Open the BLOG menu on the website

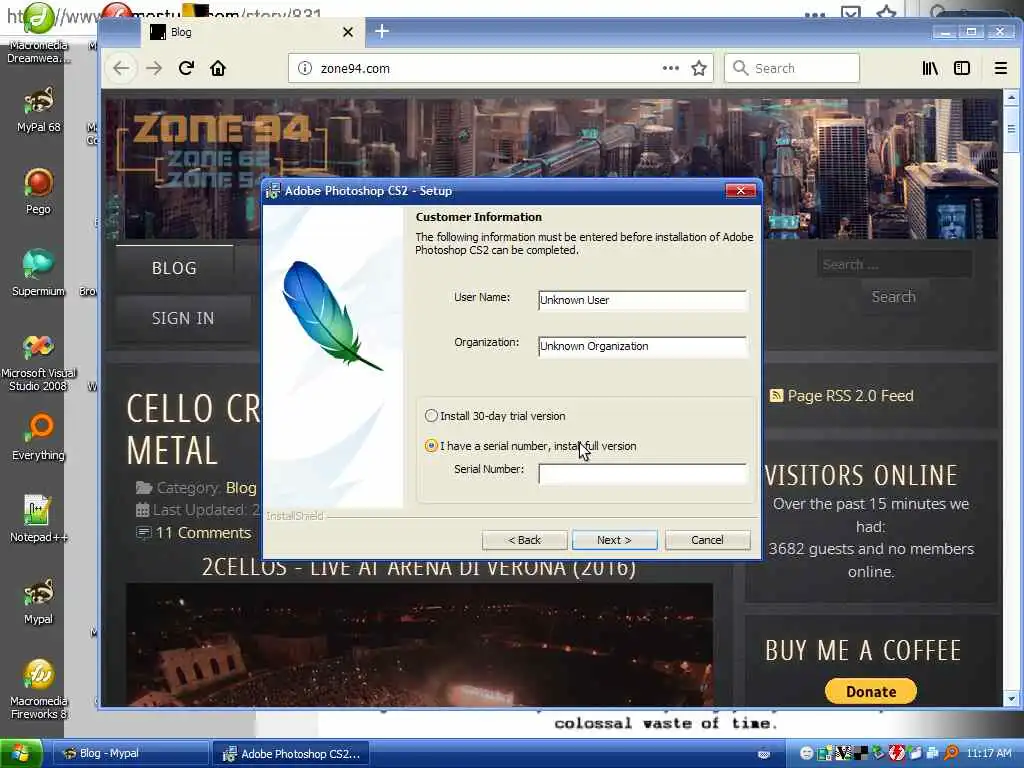174,268
